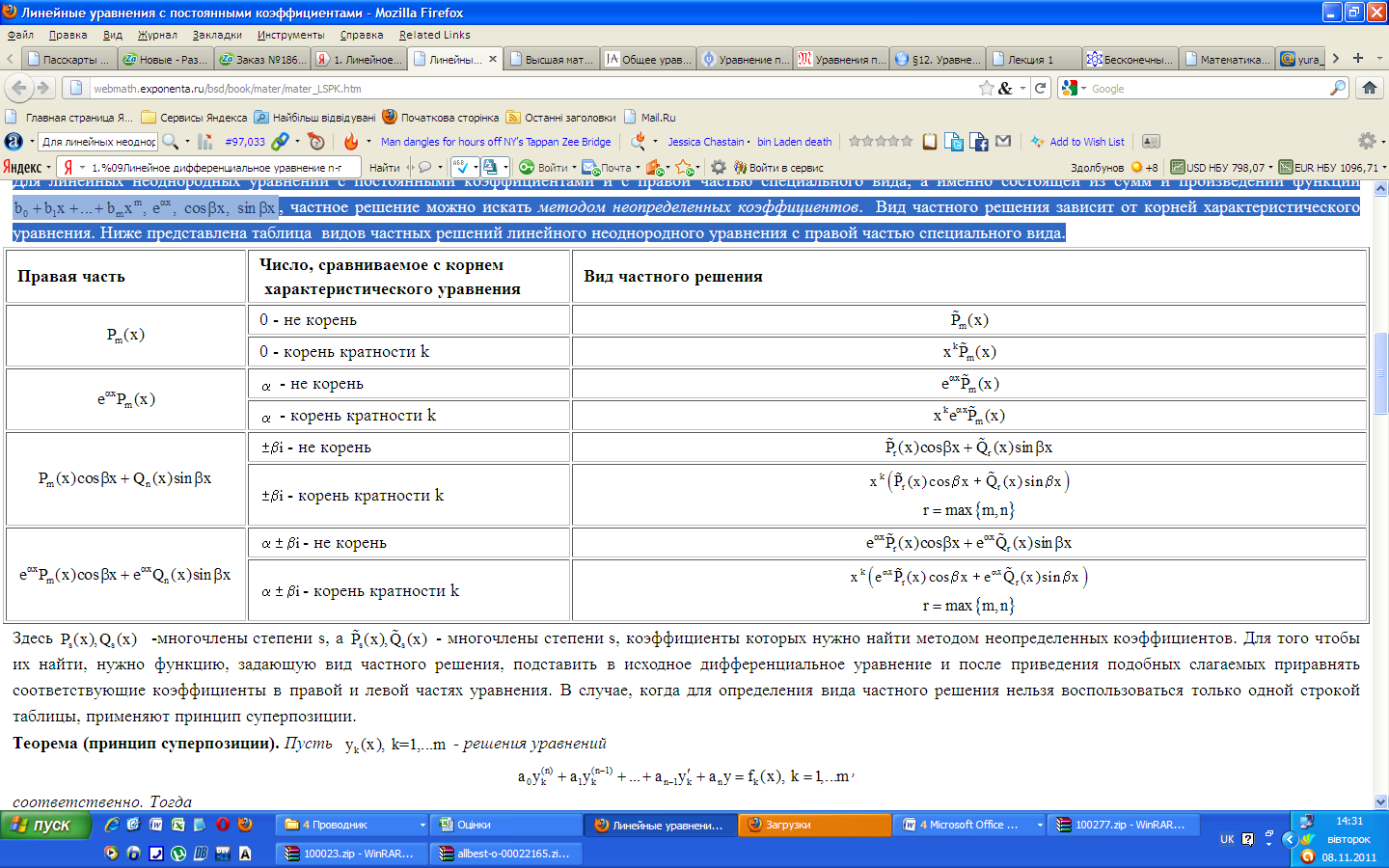The width and height of the screenshot is (1389, 868).
Task: Close the active Линейны... tab
Action: (x=493, y=59)
